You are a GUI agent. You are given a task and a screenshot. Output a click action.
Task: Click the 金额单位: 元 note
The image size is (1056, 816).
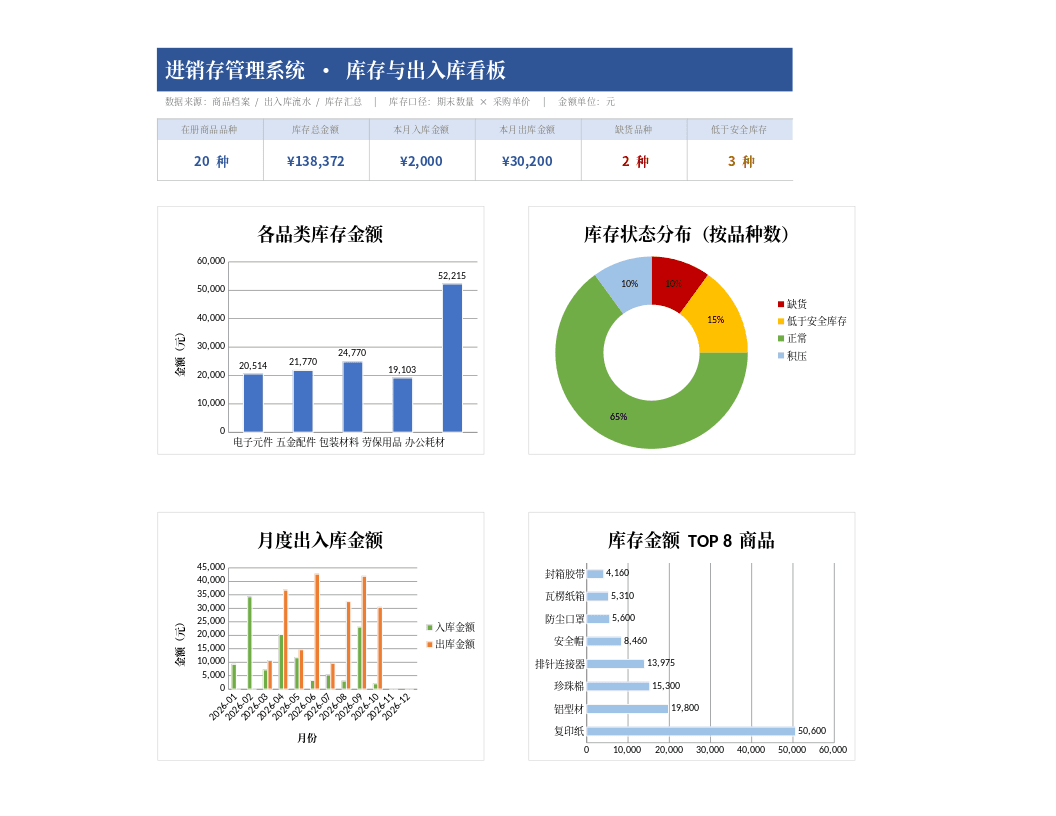587,102
